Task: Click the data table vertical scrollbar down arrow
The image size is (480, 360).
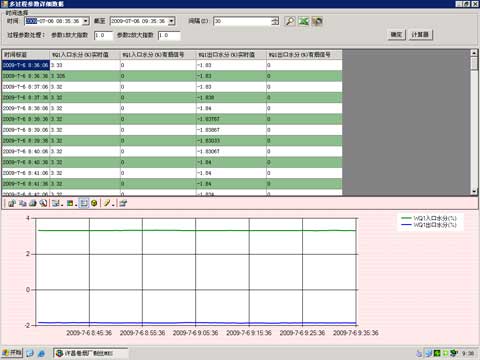Action: pos(474,191)
